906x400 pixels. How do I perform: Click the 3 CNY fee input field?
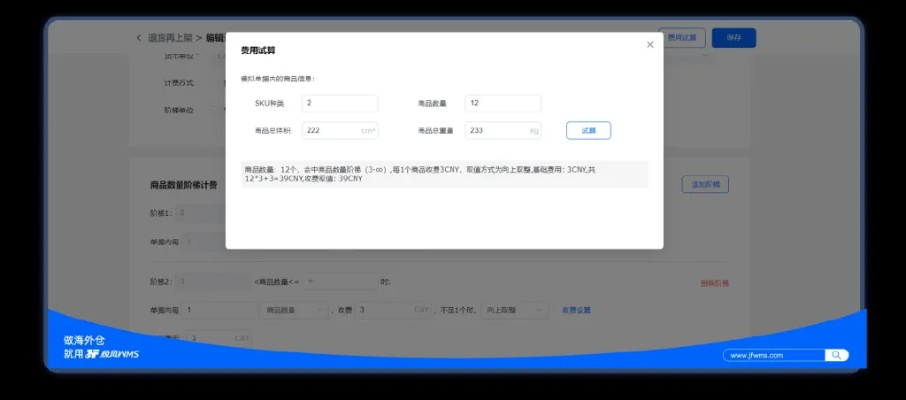pos(385,310)
